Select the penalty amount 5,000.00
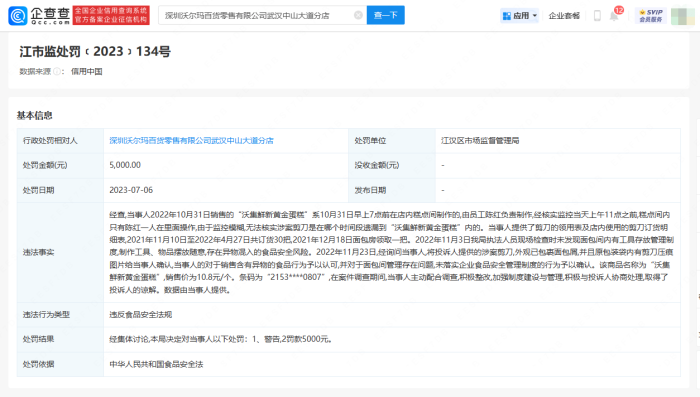The height and width of the screenshot is (397, 700). pyautogui.click(x=125, y=165)
